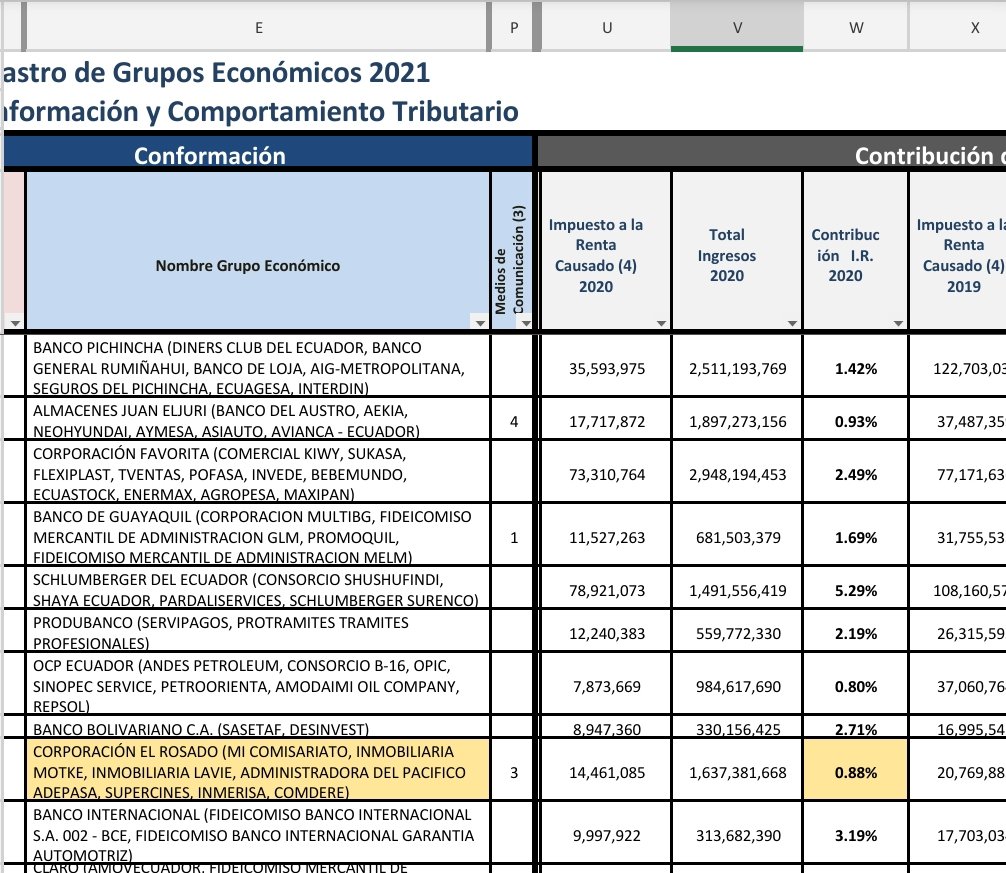Open filter dropdown for Total Ingresos 2020
The height and width of the screenshot is (873, 1006).
click(792, 323)
